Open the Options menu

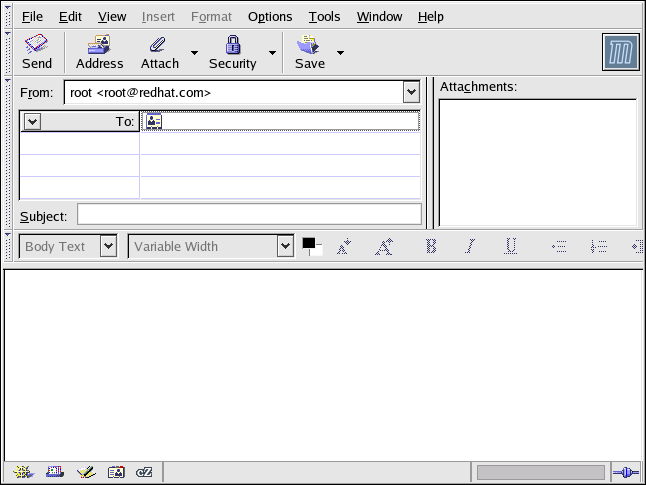click(x=269, y=16)
